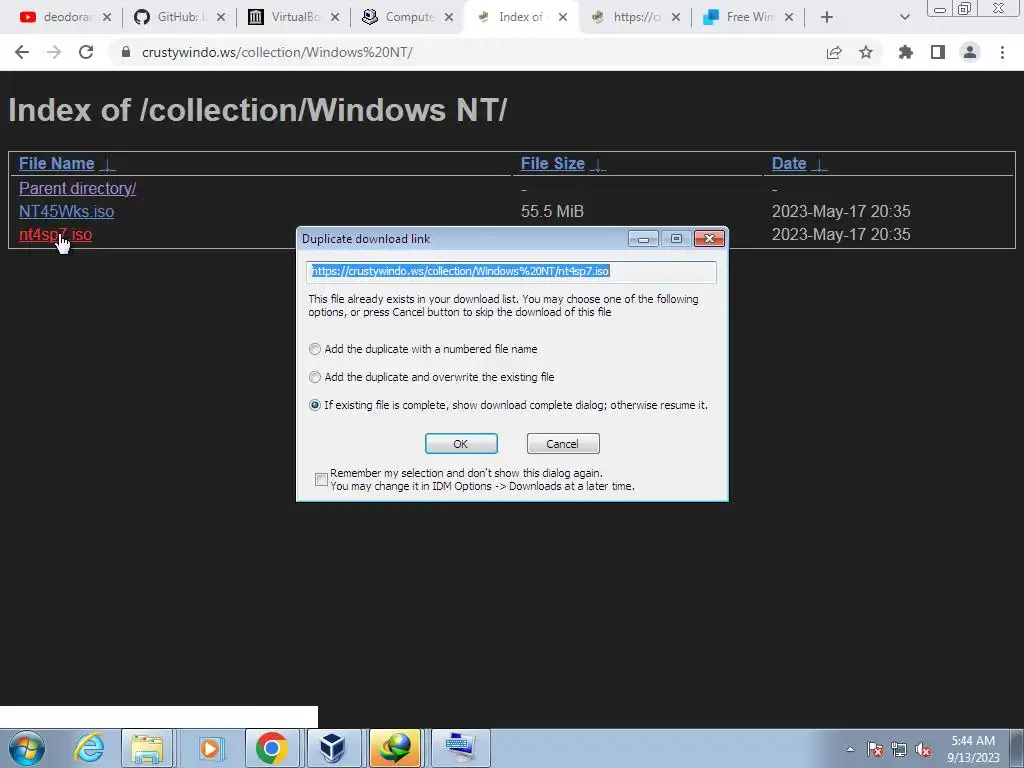Minimize the Duplicate download link dialog
The width and height of the screenshot is (1024, 768).
[x=643, y=239]
